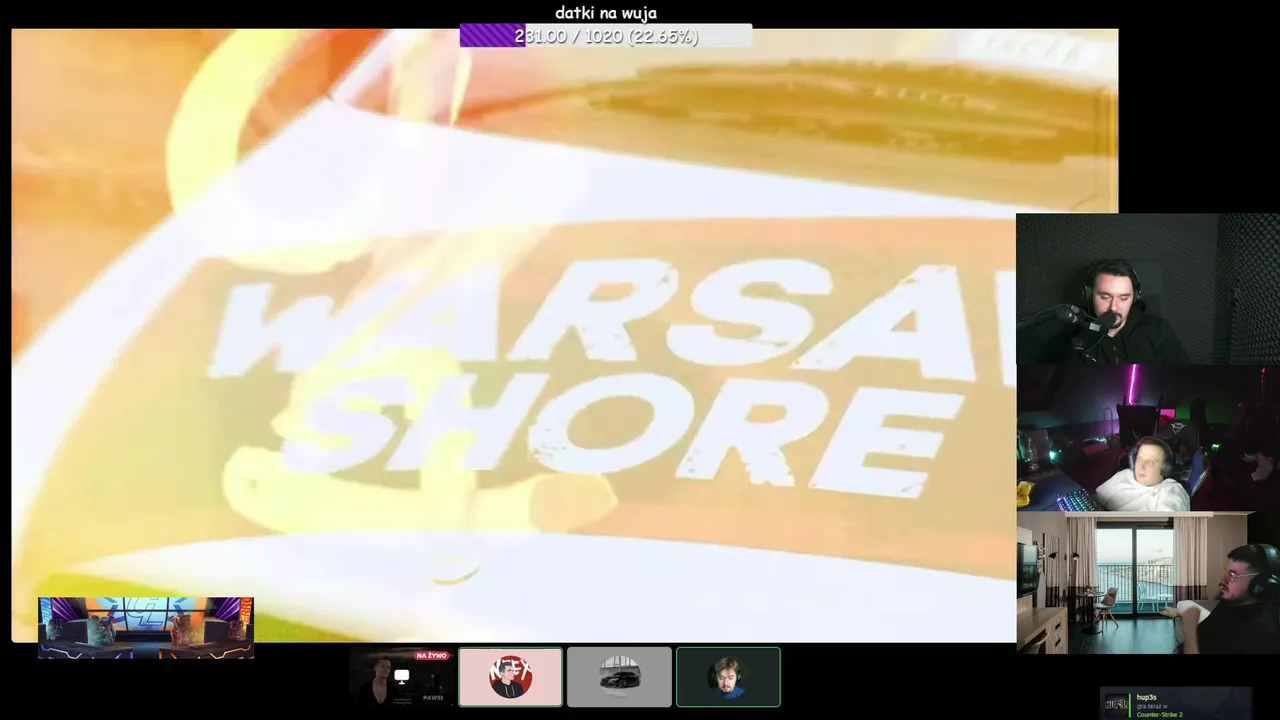Click the hup3s Steam notification avatar
This screenshot has width=1280, height=720.
click(1117, 704)
